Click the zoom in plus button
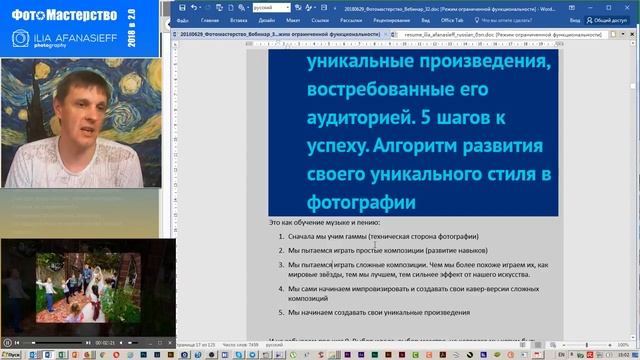640x360 pixels. (x=610, y=345)
